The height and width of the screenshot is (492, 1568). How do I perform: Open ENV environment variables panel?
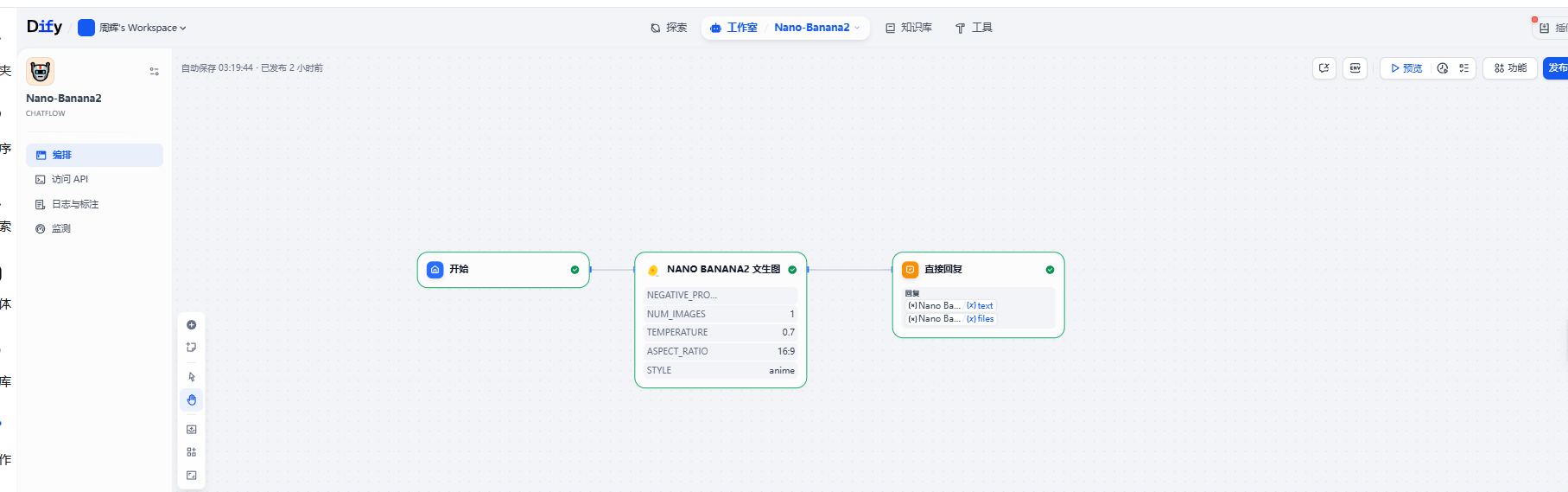[x=1355, y=68]
